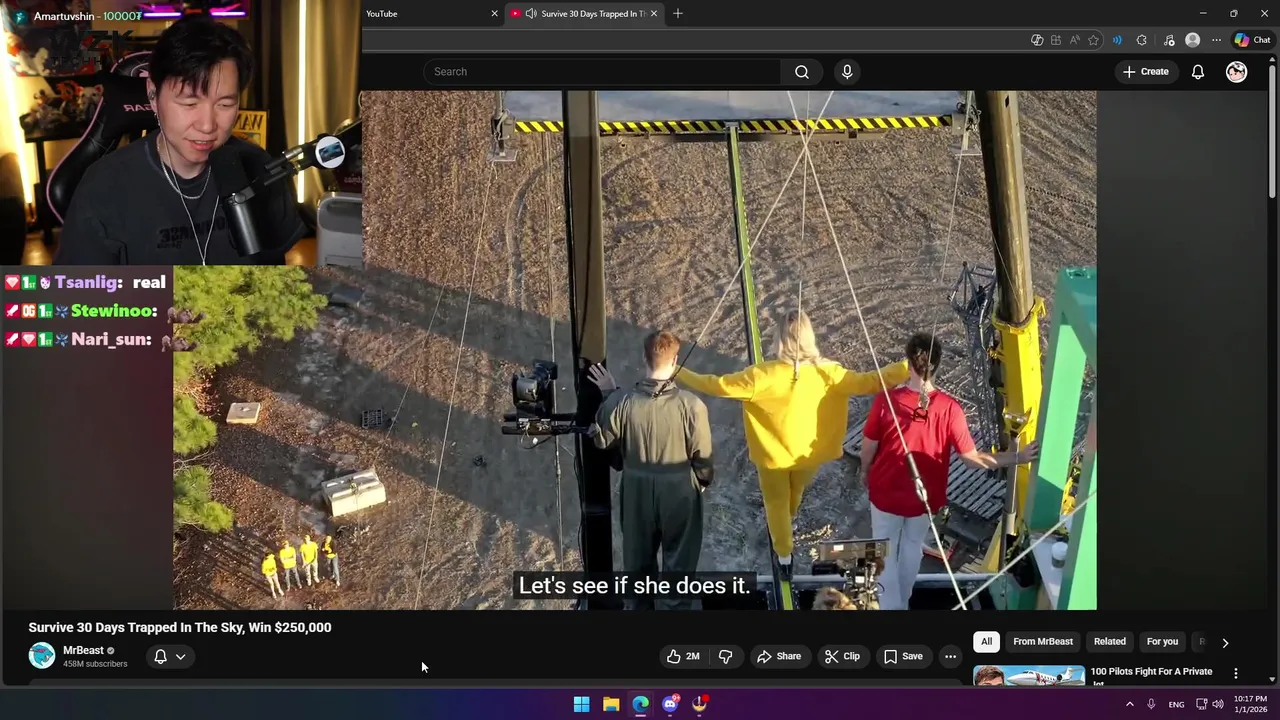Like the video with thumbs-up 2M
1280x720 pixels.
coord(683,656)
